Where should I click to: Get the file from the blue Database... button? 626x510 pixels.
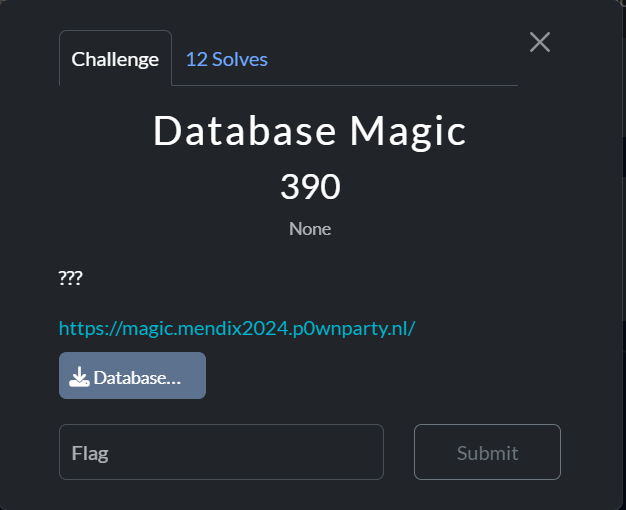(x=133, y=375)
